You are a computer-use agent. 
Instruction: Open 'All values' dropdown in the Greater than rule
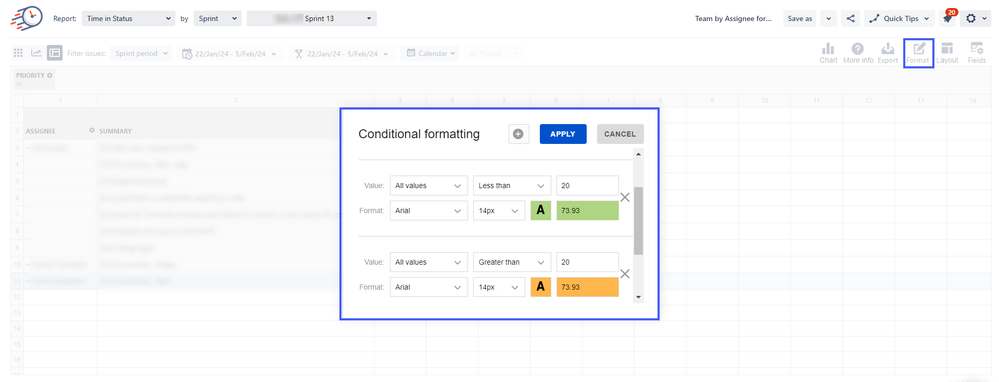click(429, 262)
